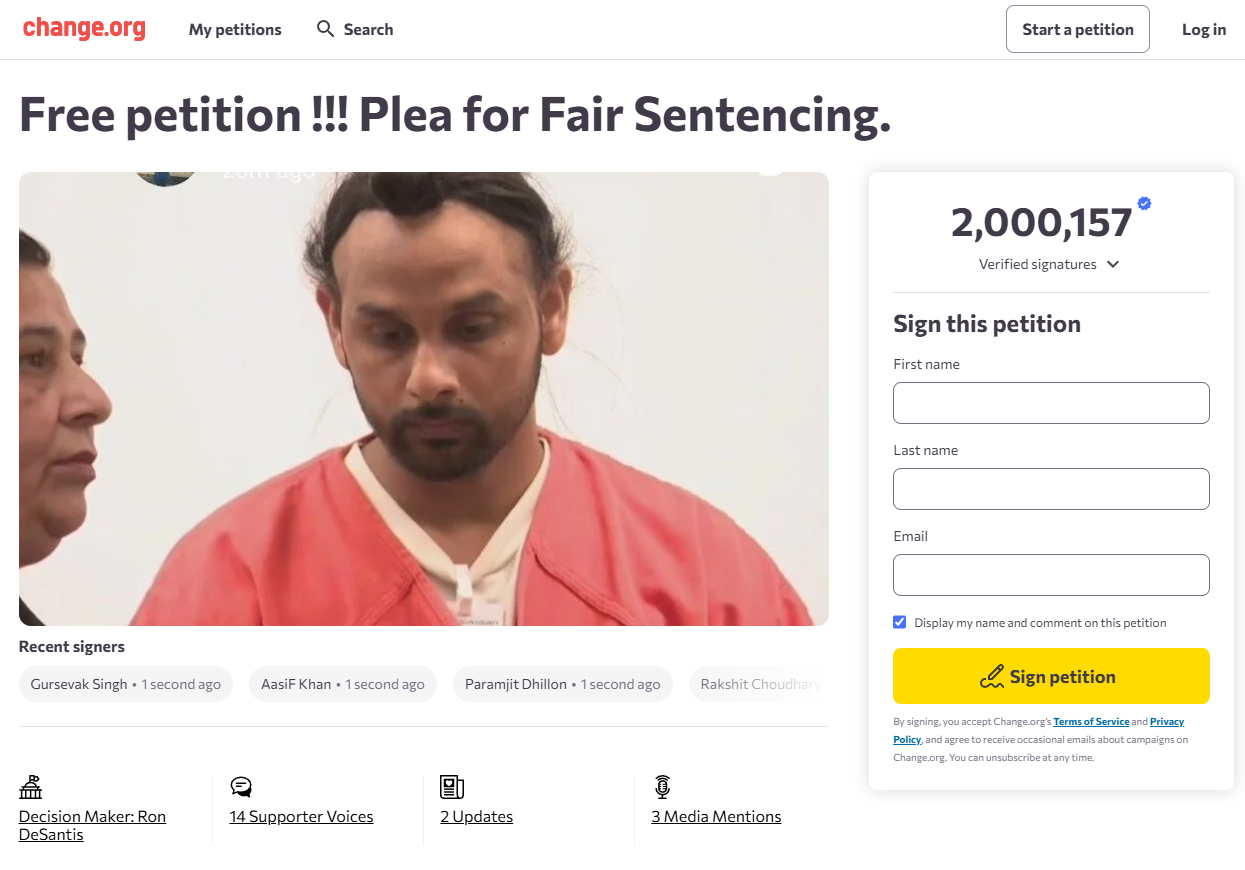Click the Search magnifying glass icon
This screenshot has height=870, width=1245.
click(325, 29)
